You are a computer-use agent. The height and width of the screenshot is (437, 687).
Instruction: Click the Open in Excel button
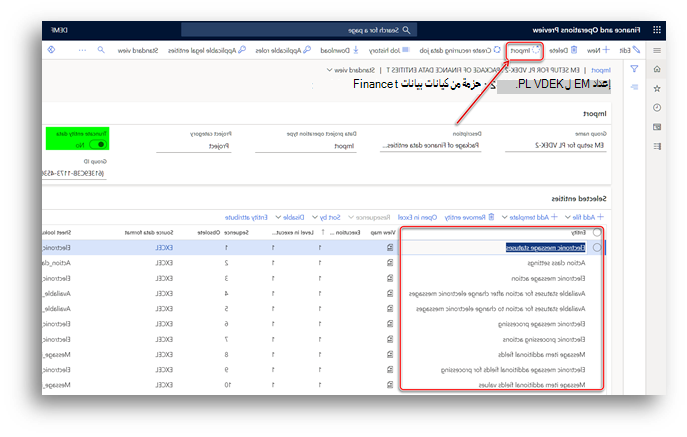[417, 217]
